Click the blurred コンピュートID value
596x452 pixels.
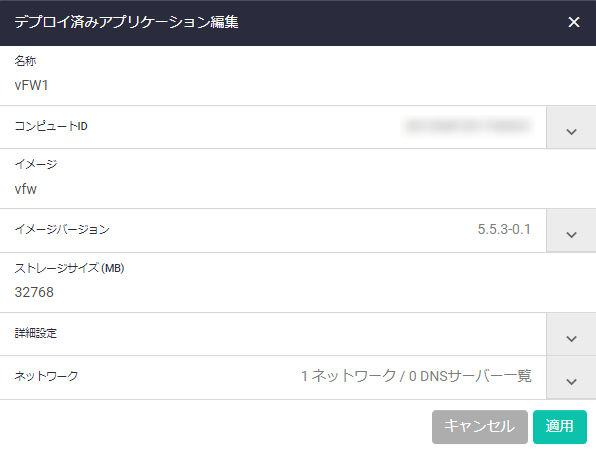click(x=468, y=126)
